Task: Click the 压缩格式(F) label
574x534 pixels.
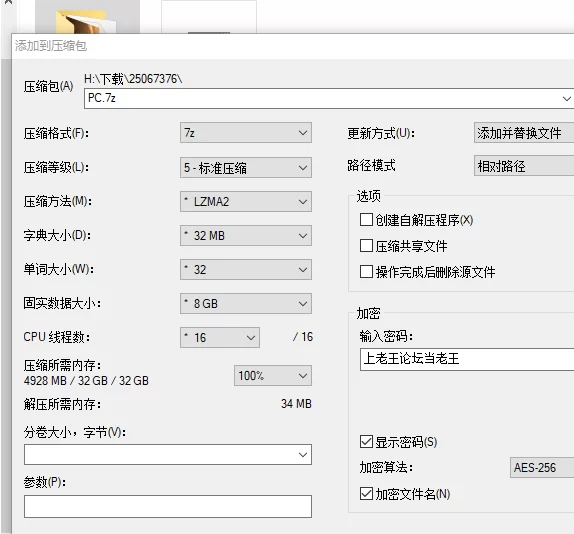Action: coord(56,133)
